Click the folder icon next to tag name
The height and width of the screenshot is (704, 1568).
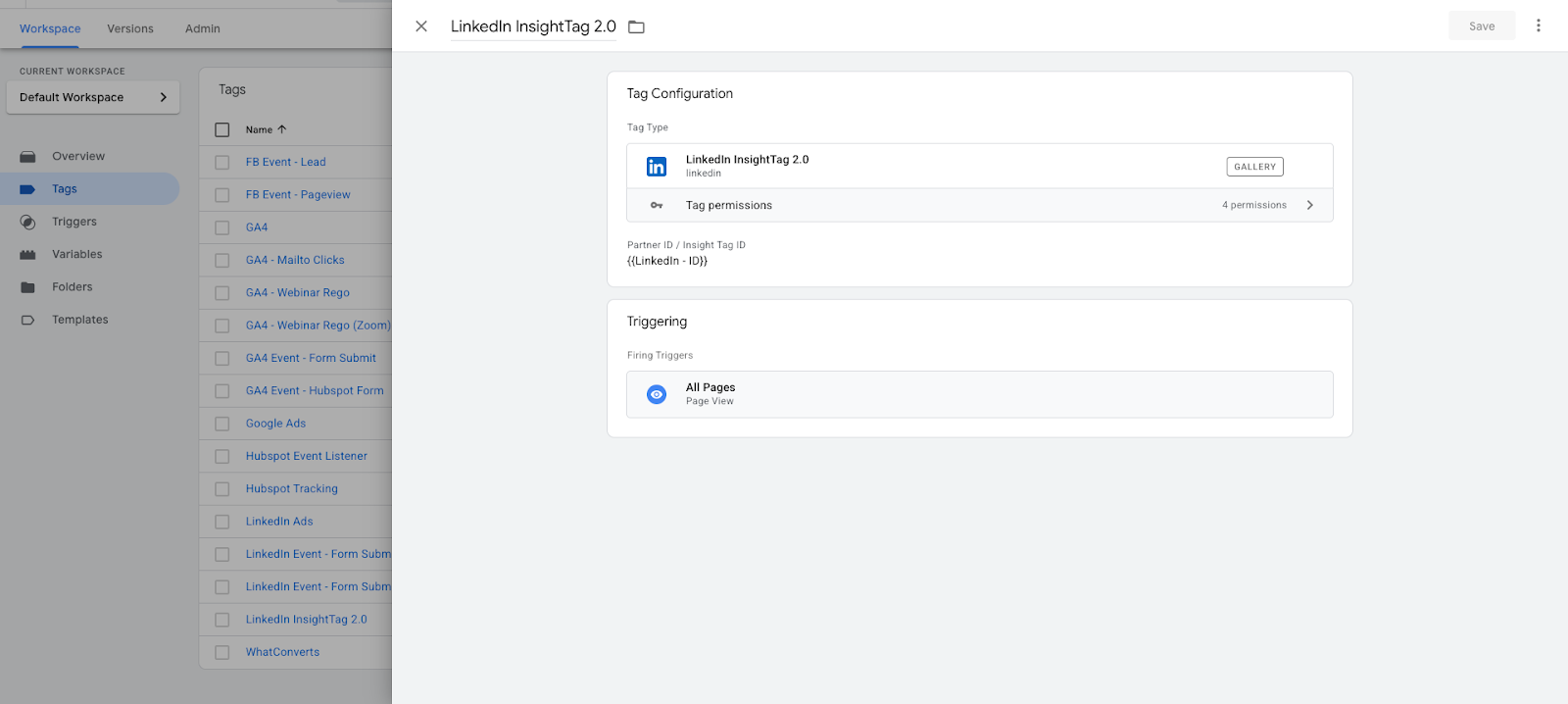[636, 27]
